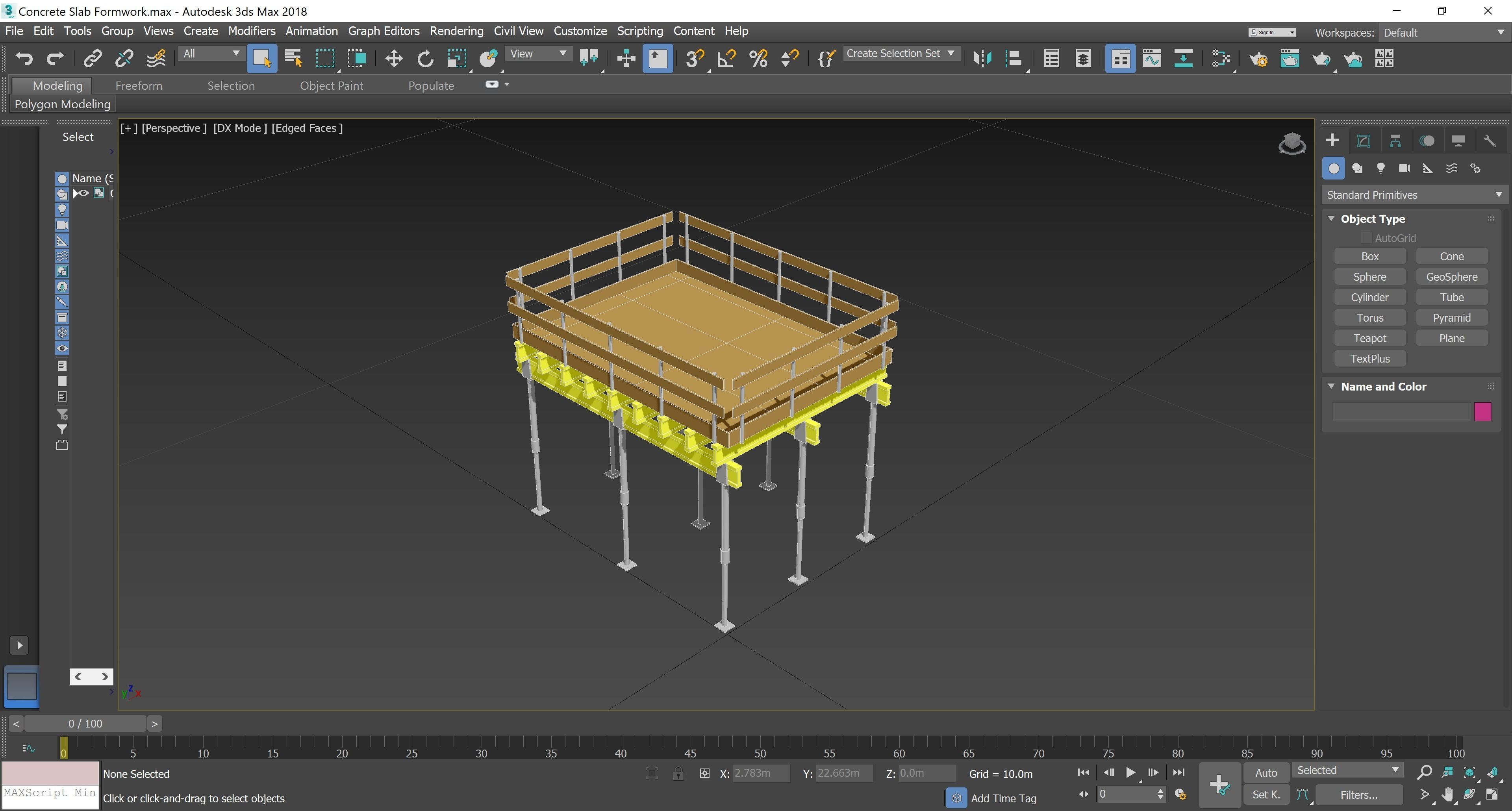
Task: Open Rendered Frame Window icon
Action: click(1290, 58)
